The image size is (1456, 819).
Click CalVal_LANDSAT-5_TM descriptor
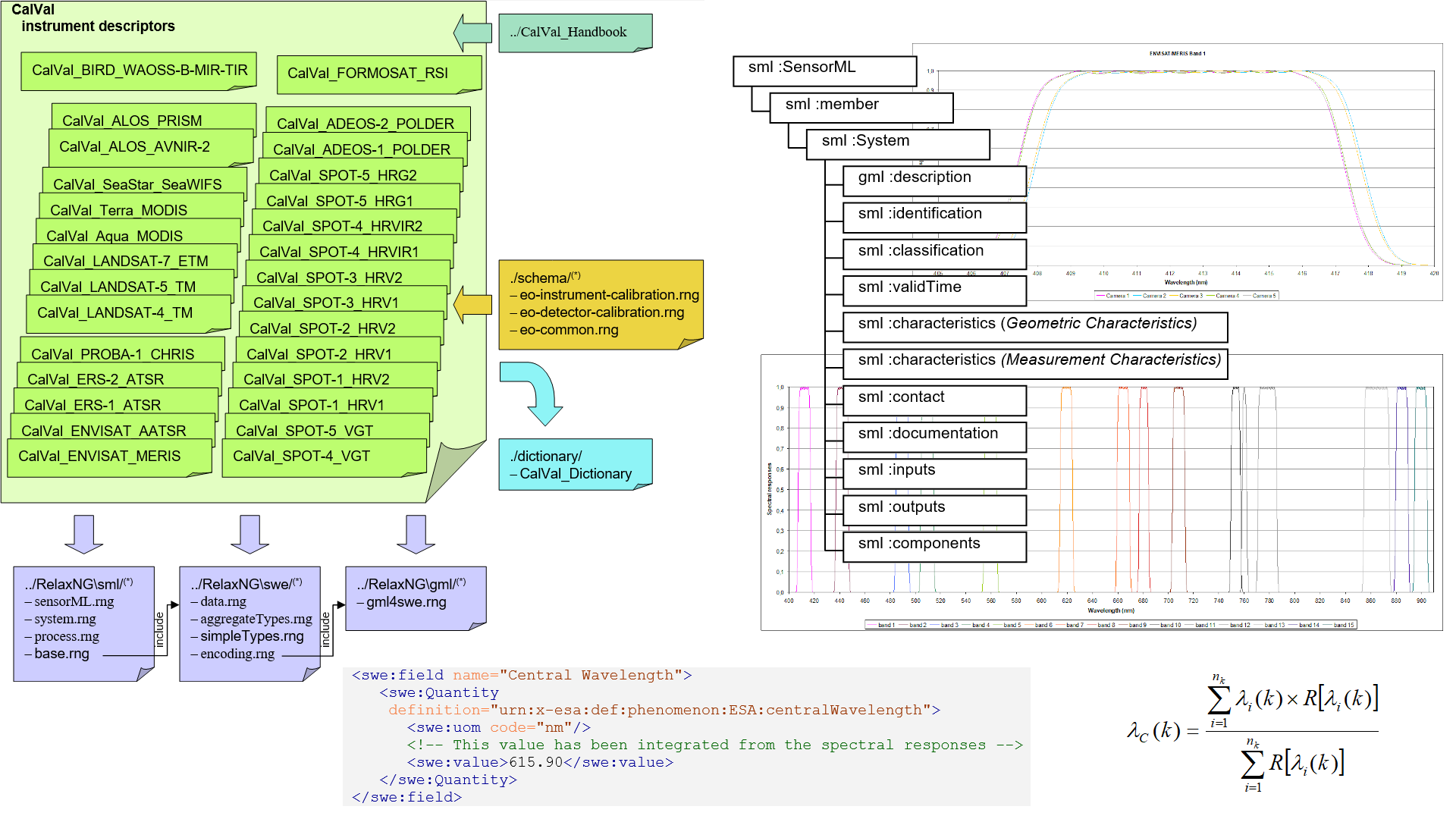[x=132, y=285]
